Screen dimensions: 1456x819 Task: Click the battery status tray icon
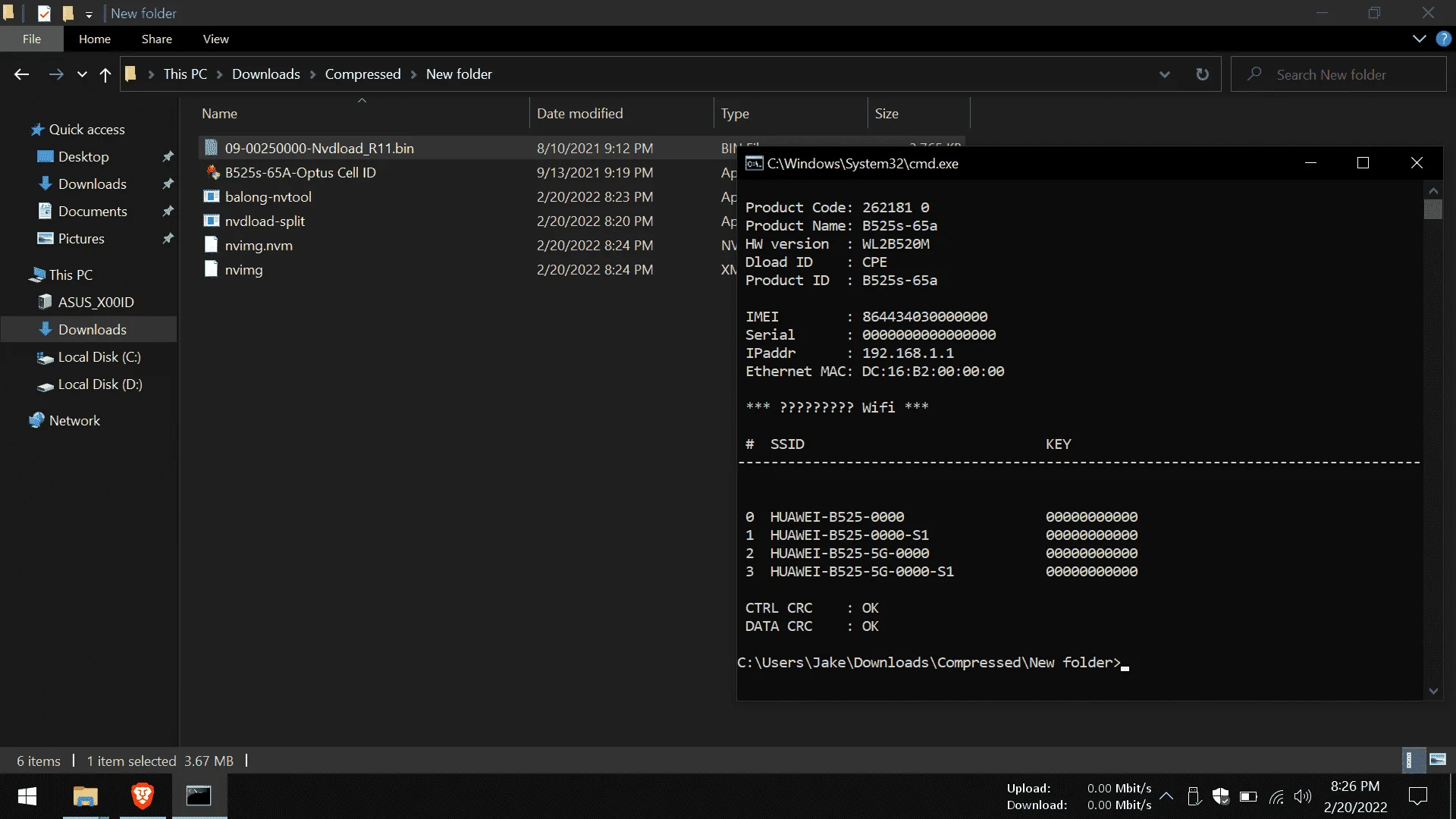pos(1248,796)
